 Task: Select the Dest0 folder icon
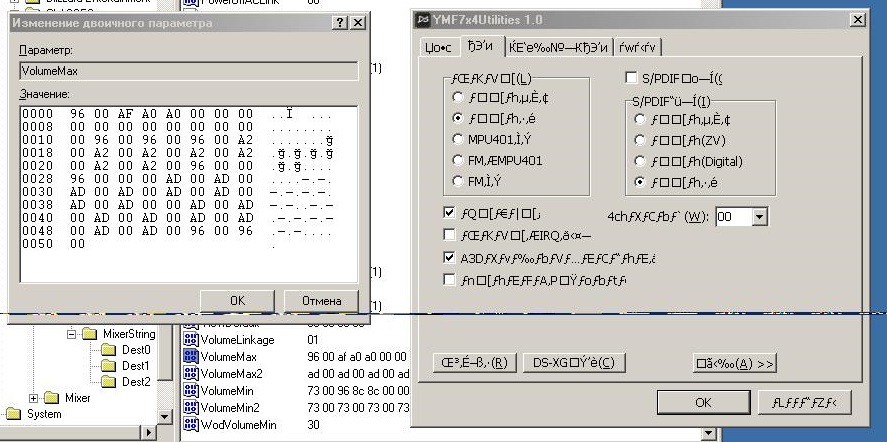click(x=109, y=350)
